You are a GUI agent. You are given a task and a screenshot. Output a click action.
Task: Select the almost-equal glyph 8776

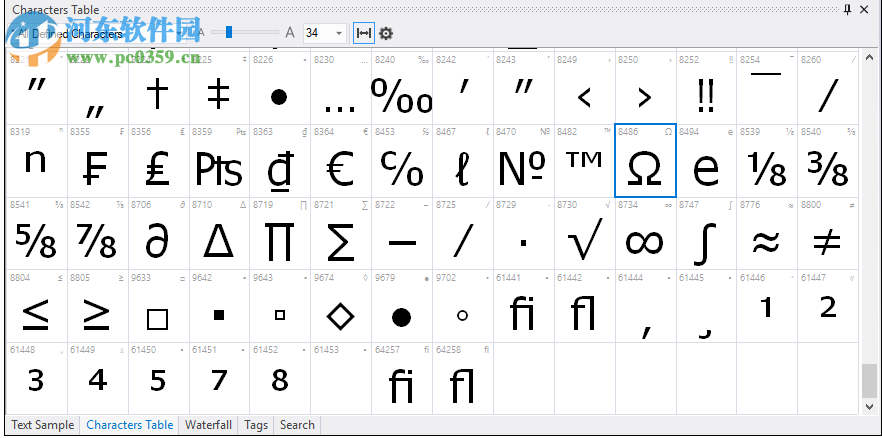[x=767, y=233]
